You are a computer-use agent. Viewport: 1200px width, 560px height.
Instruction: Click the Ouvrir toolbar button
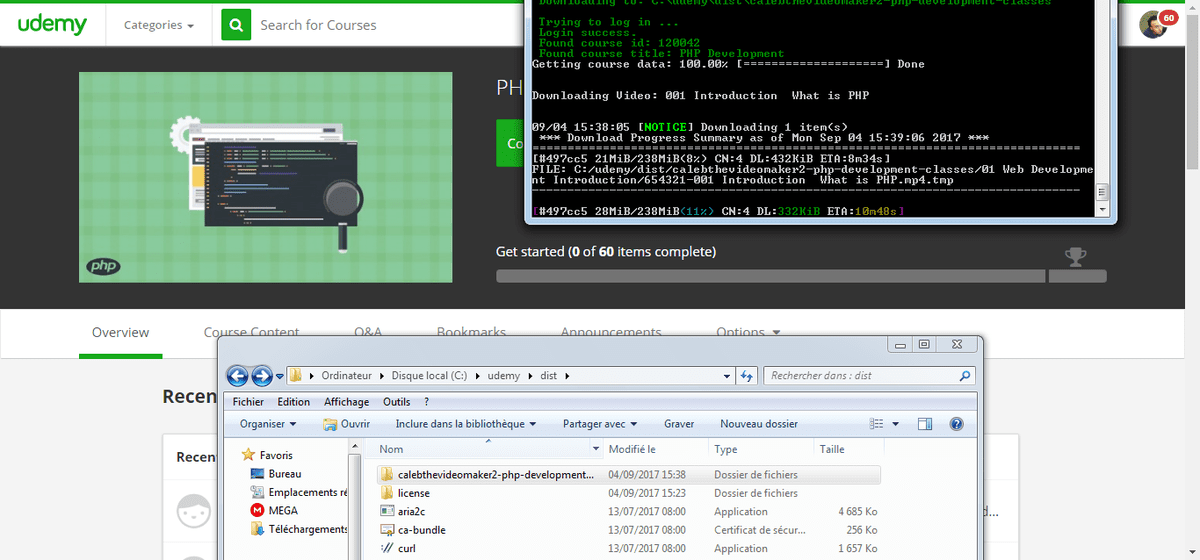(x=347, y=424)
